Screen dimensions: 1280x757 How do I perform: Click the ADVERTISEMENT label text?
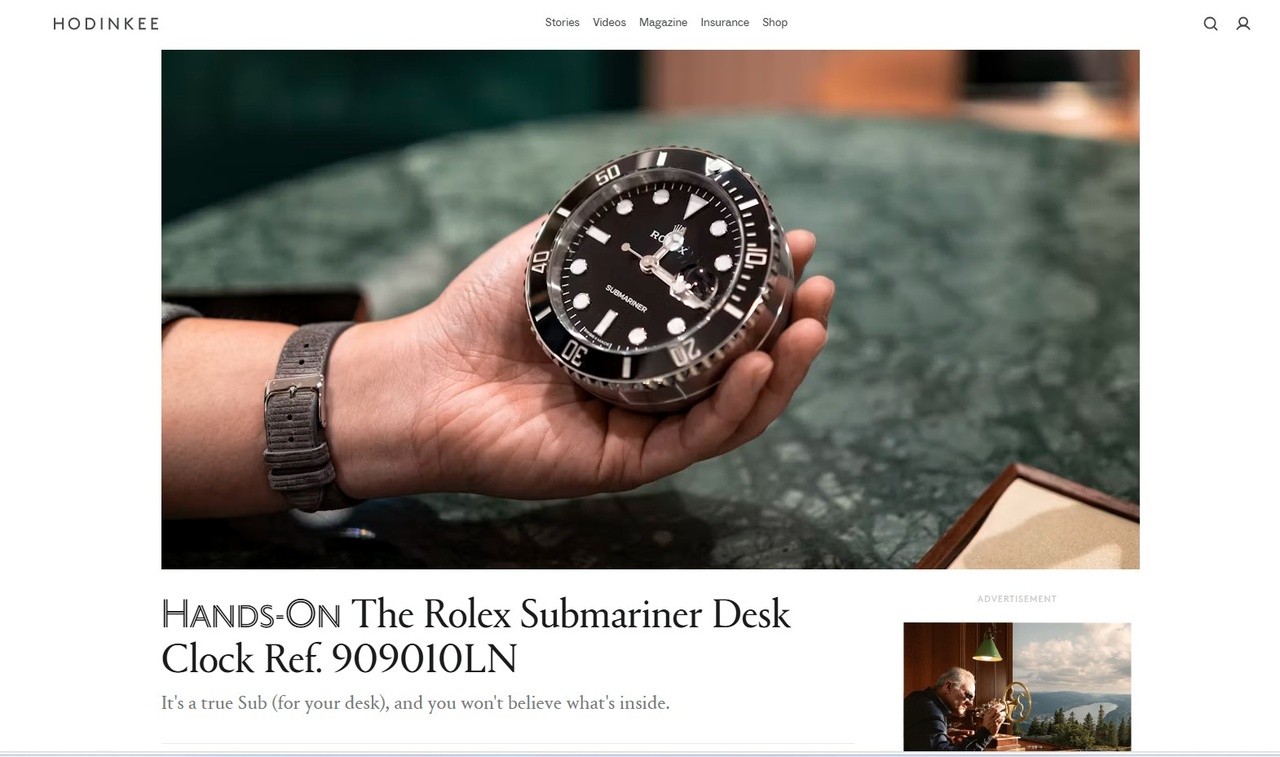(x=1017, y=599)
